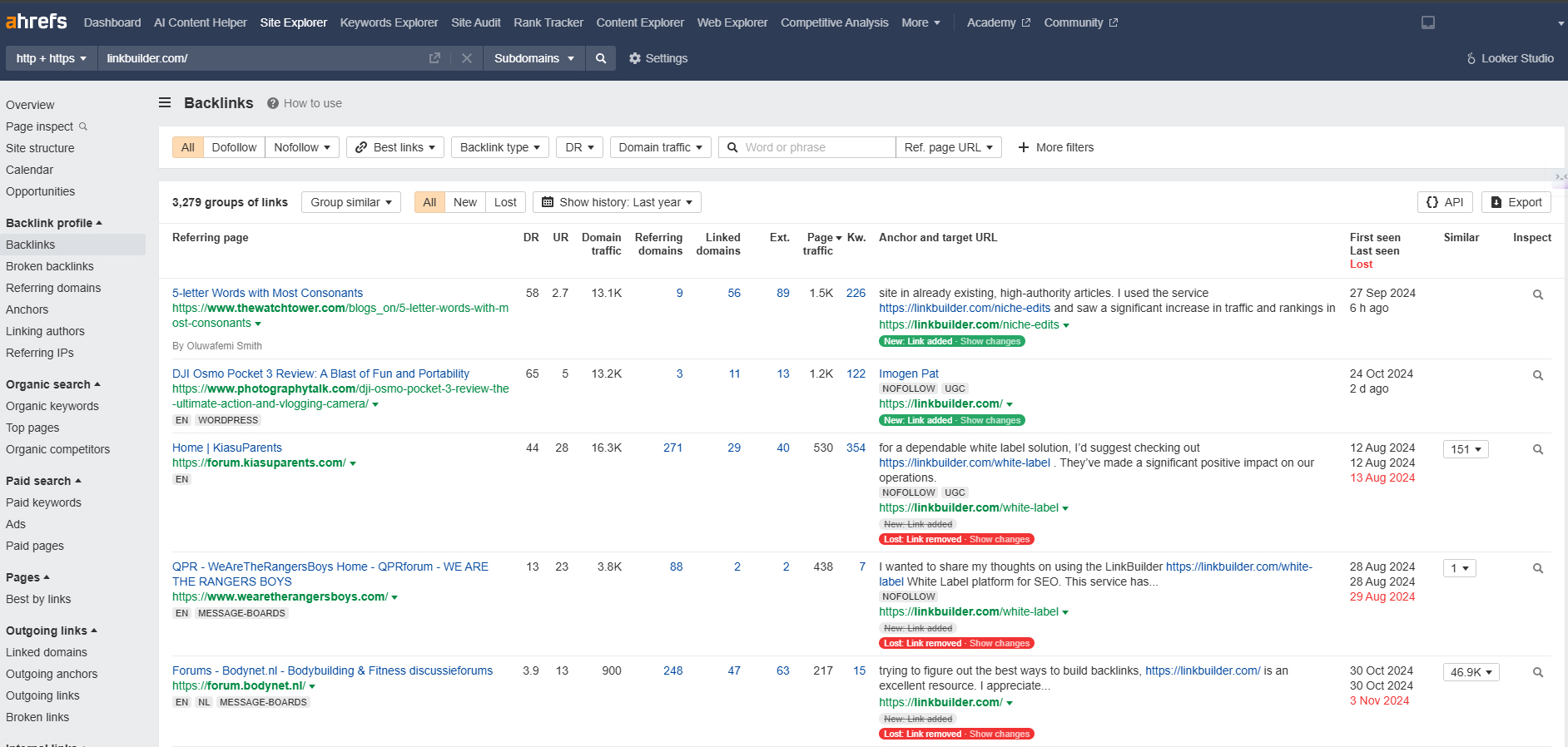The image size is (1568, 747).
Task: Click the 271 referring domains value
Action: click(672, 448)
